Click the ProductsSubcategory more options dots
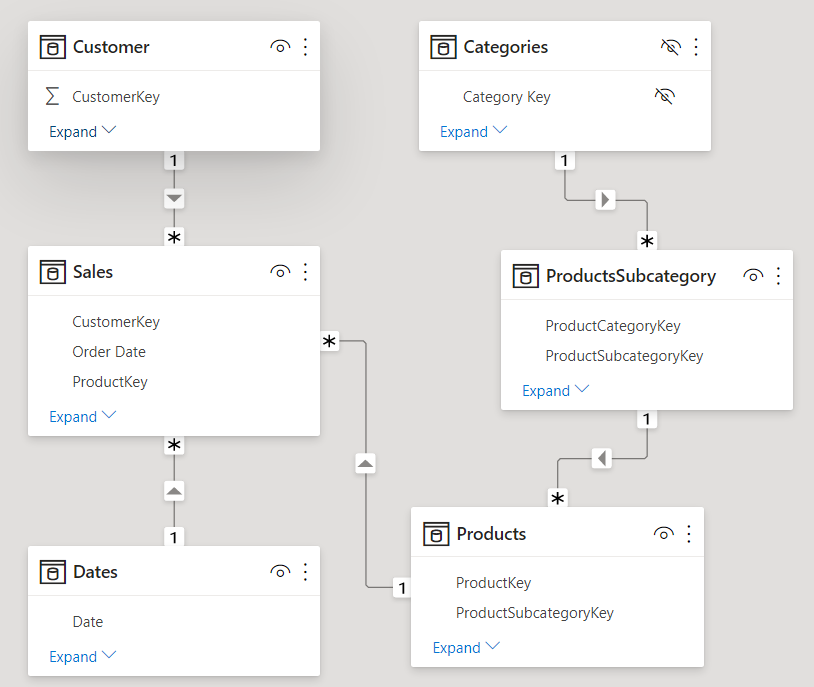This screenshot has width=814, height=687. click(x=779, y=276)
